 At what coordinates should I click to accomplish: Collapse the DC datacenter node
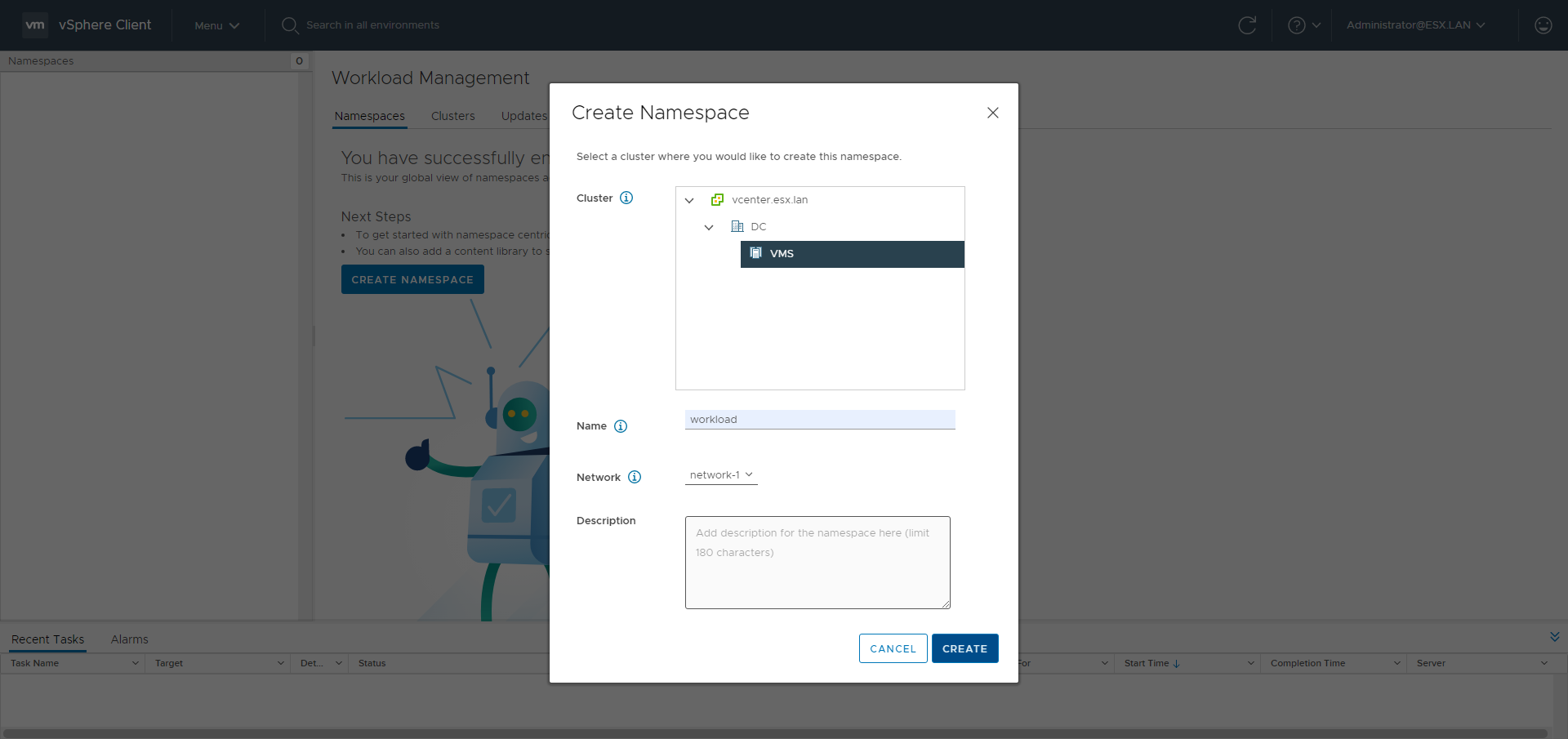709,227
